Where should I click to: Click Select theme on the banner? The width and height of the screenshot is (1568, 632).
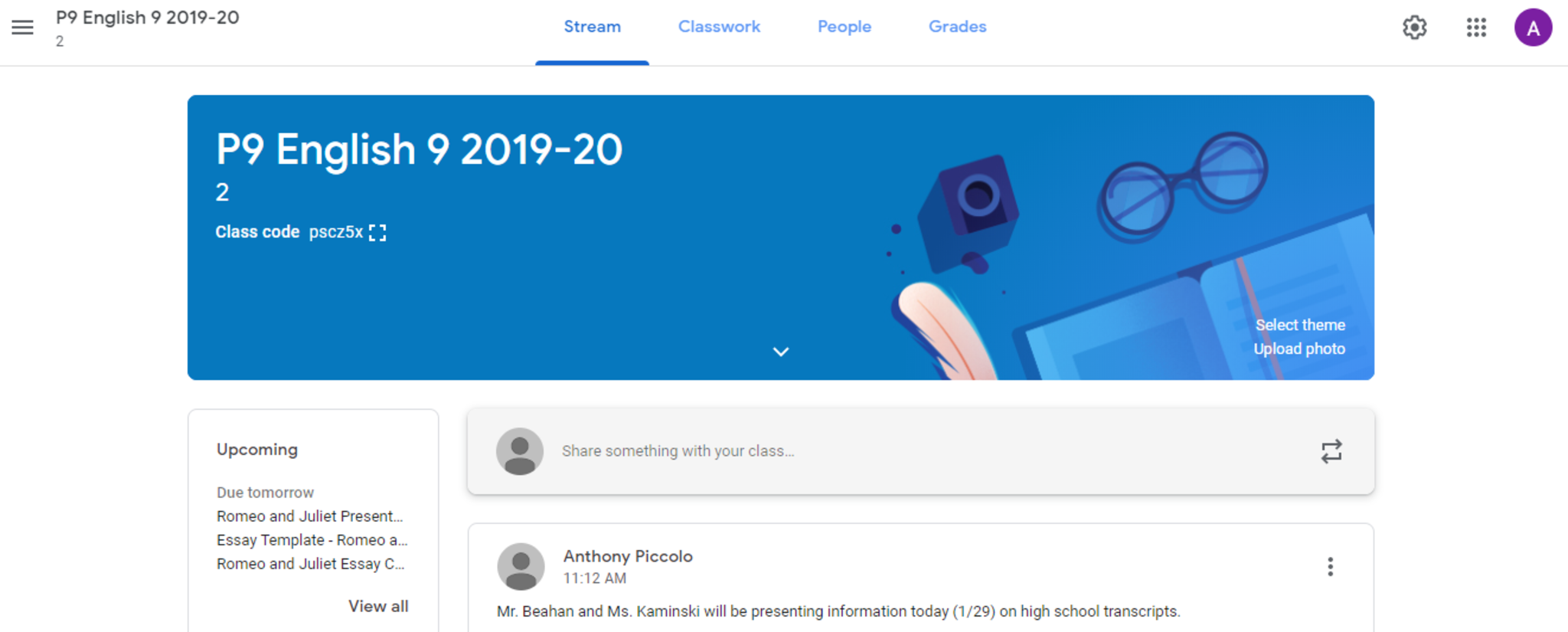coord(1299,325)
